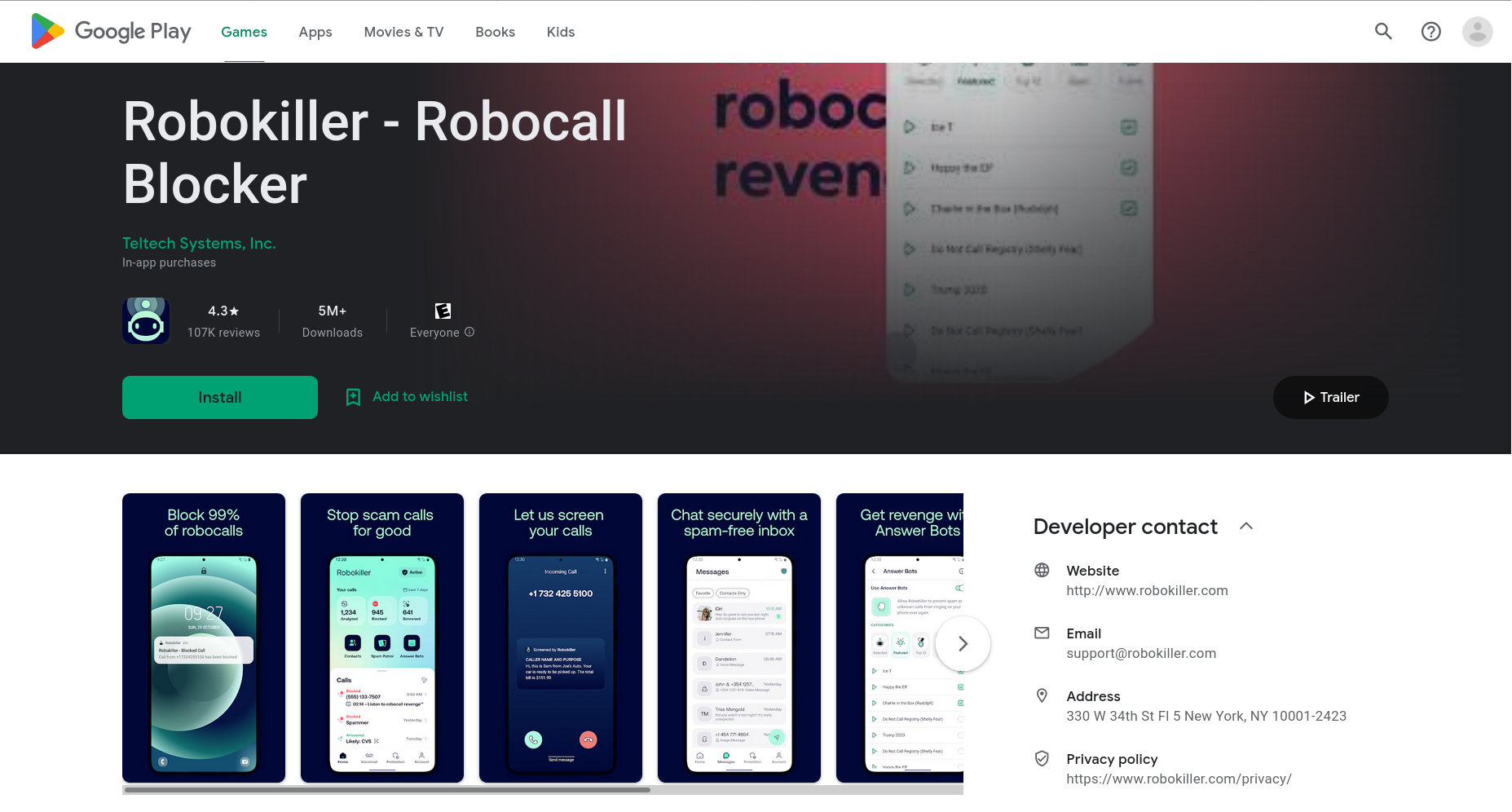Click the Google Play logo
The width and height of the screenshot is (1512, 812).
tap(111, 32)
